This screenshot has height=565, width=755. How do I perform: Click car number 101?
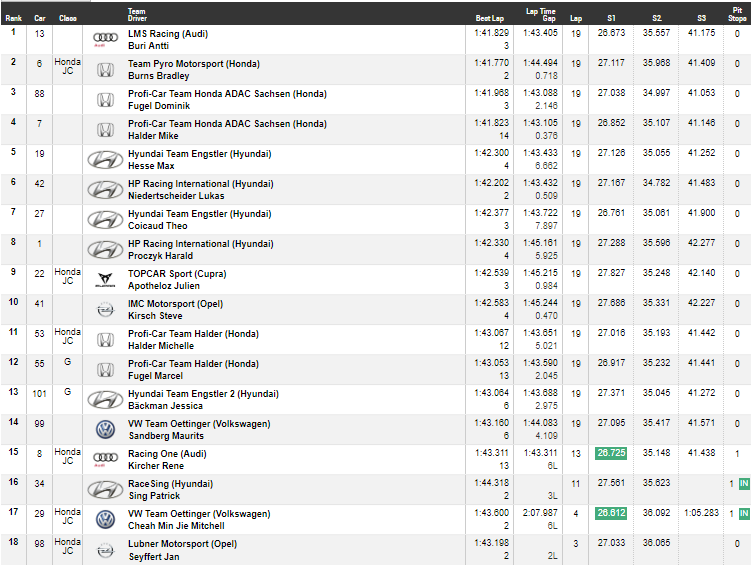[39, 394]
